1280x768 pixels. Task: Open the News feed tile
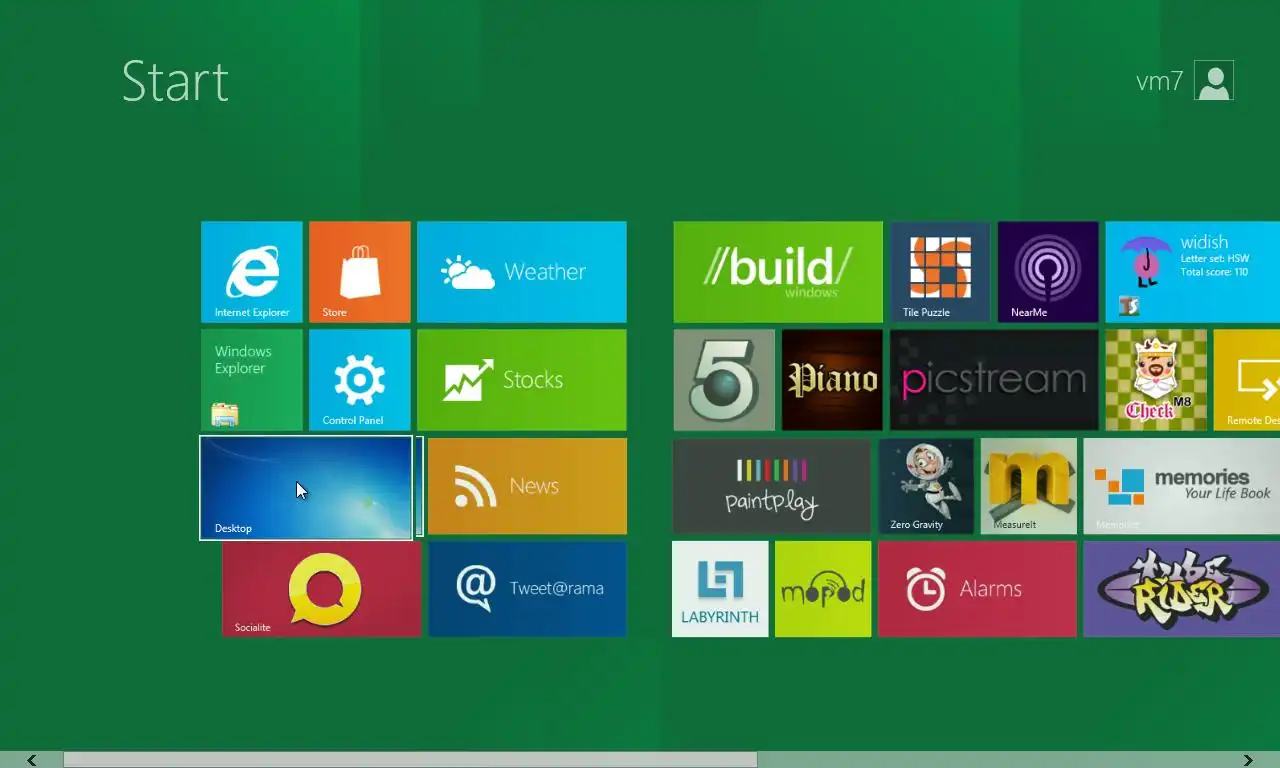(x=528, y=486)
